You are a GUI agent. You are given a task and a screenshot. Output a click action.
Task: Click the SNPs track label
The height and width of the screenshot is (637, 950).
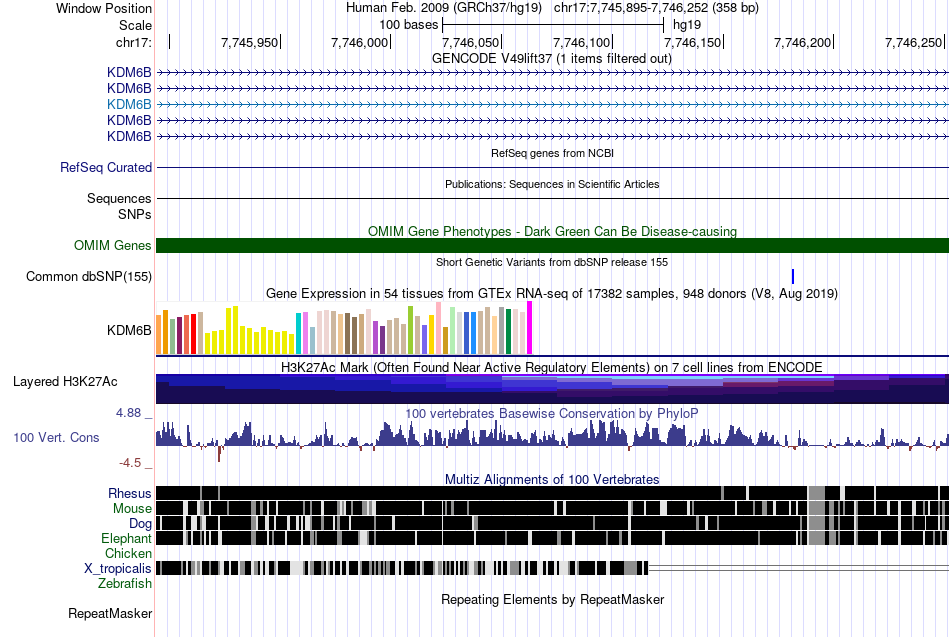click(x=135, y=214)
